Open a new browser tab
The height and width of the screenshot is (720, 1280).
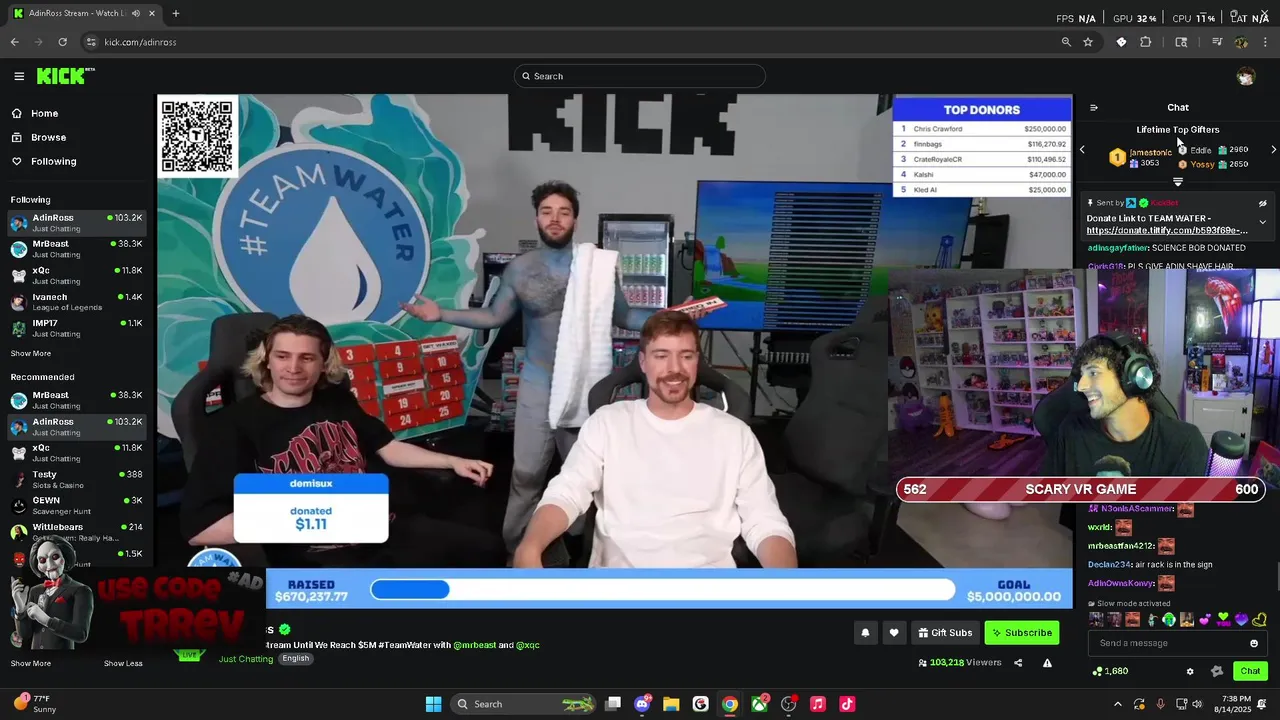point(176,14)
